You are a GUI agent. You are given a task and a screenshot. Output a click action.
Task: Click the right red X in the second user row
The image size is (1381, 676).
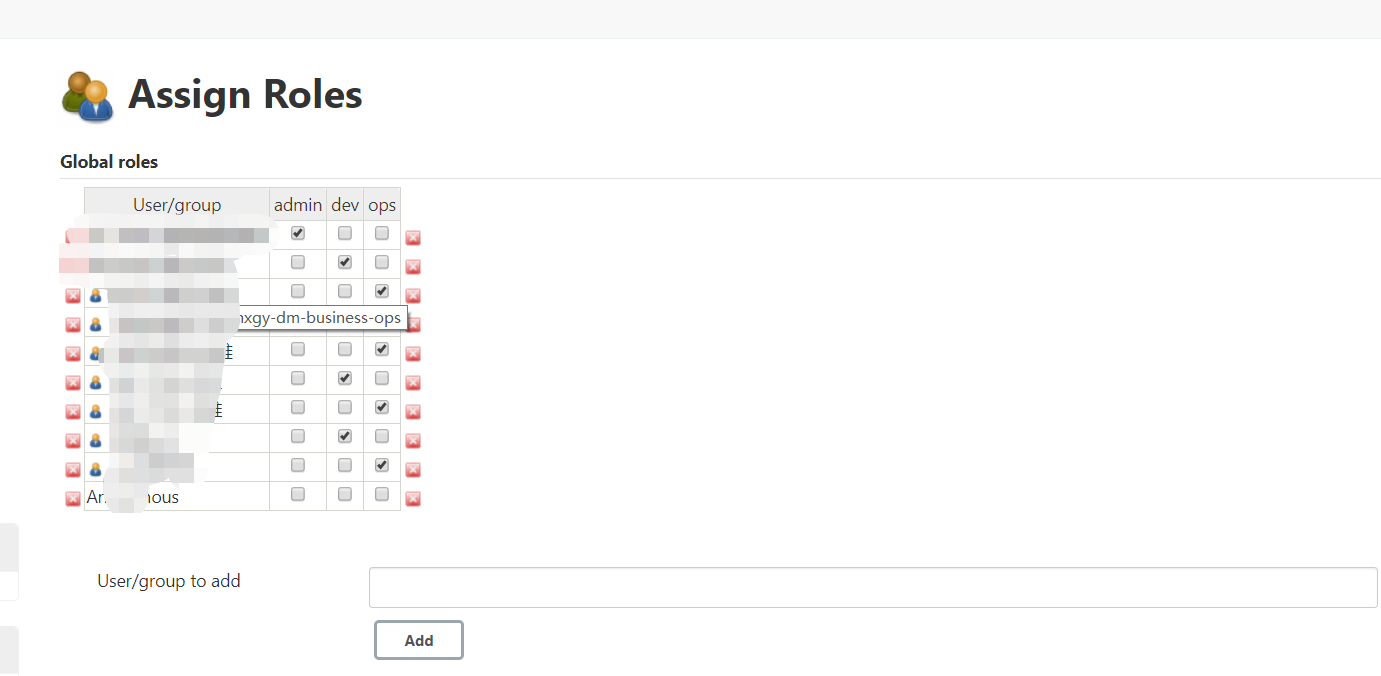[413, 267]
